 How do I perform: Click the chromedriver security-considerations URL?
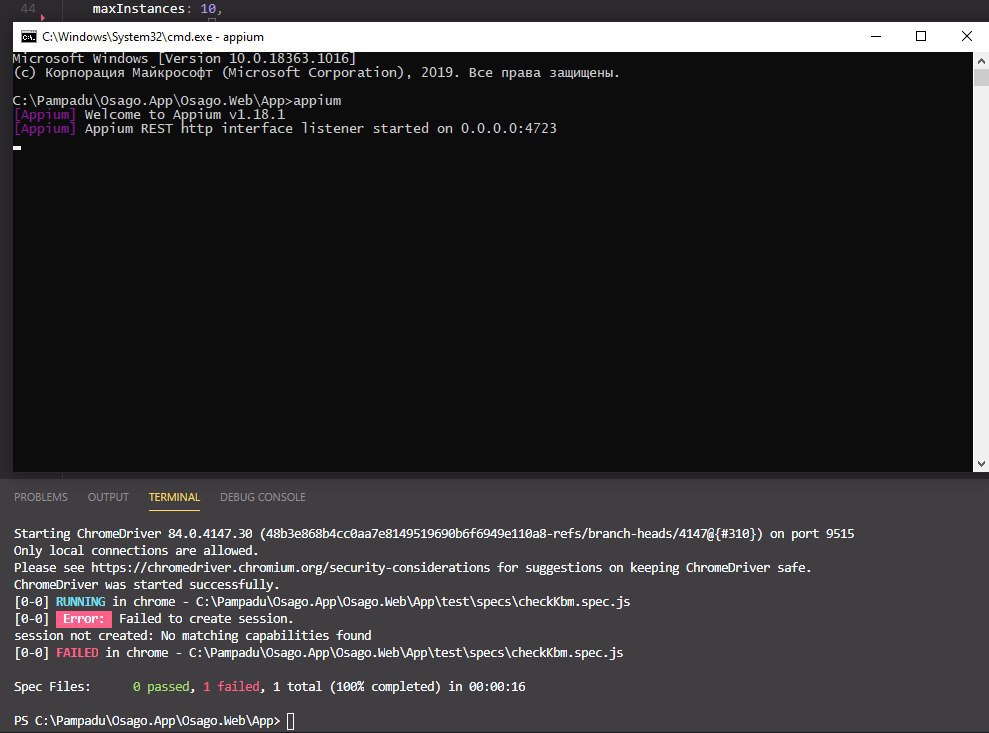pyautogui.click(x=290, y=568)
